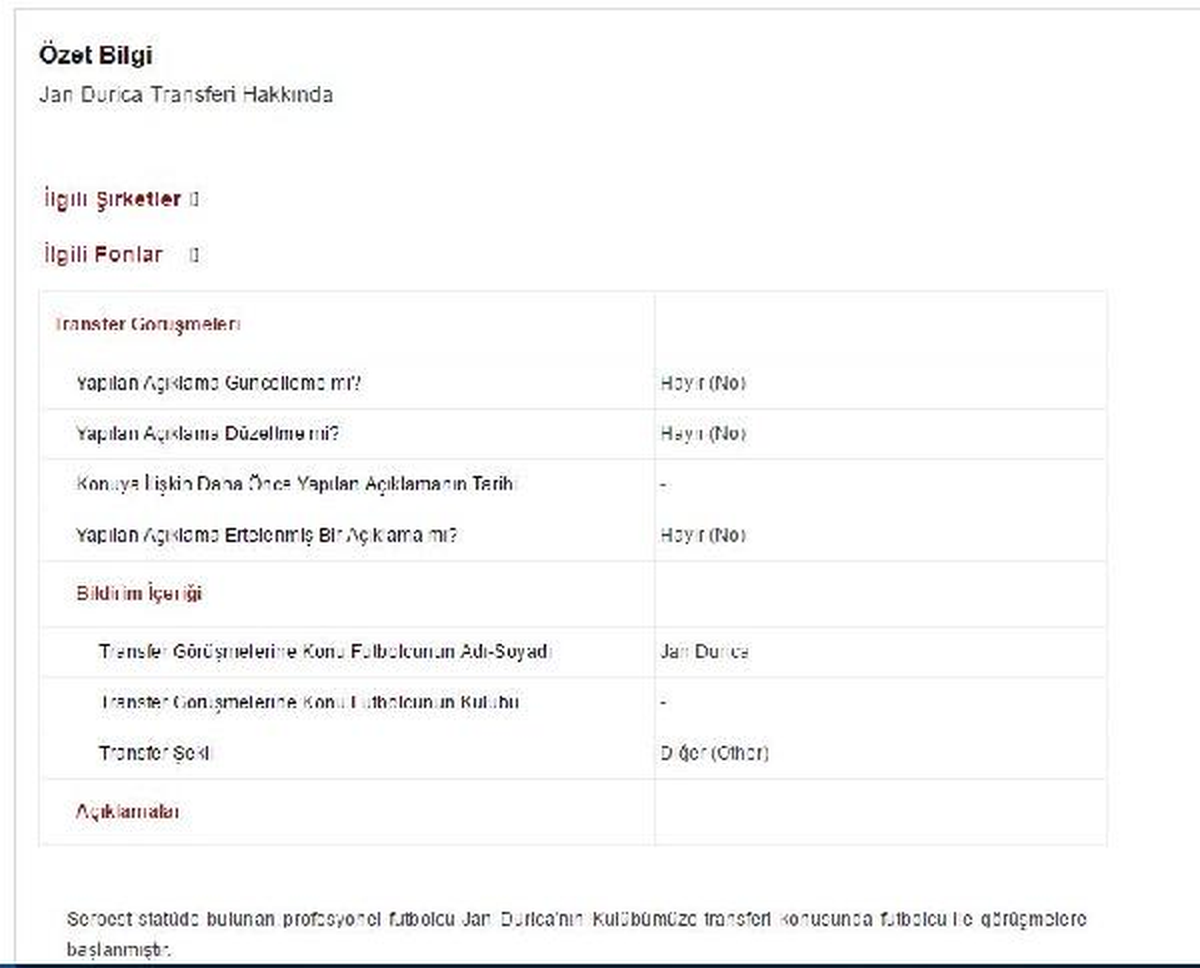Screen dimensions: 1200x968
Task: Click the Hayır (No) value for Düzeltme
Action: 703,434
